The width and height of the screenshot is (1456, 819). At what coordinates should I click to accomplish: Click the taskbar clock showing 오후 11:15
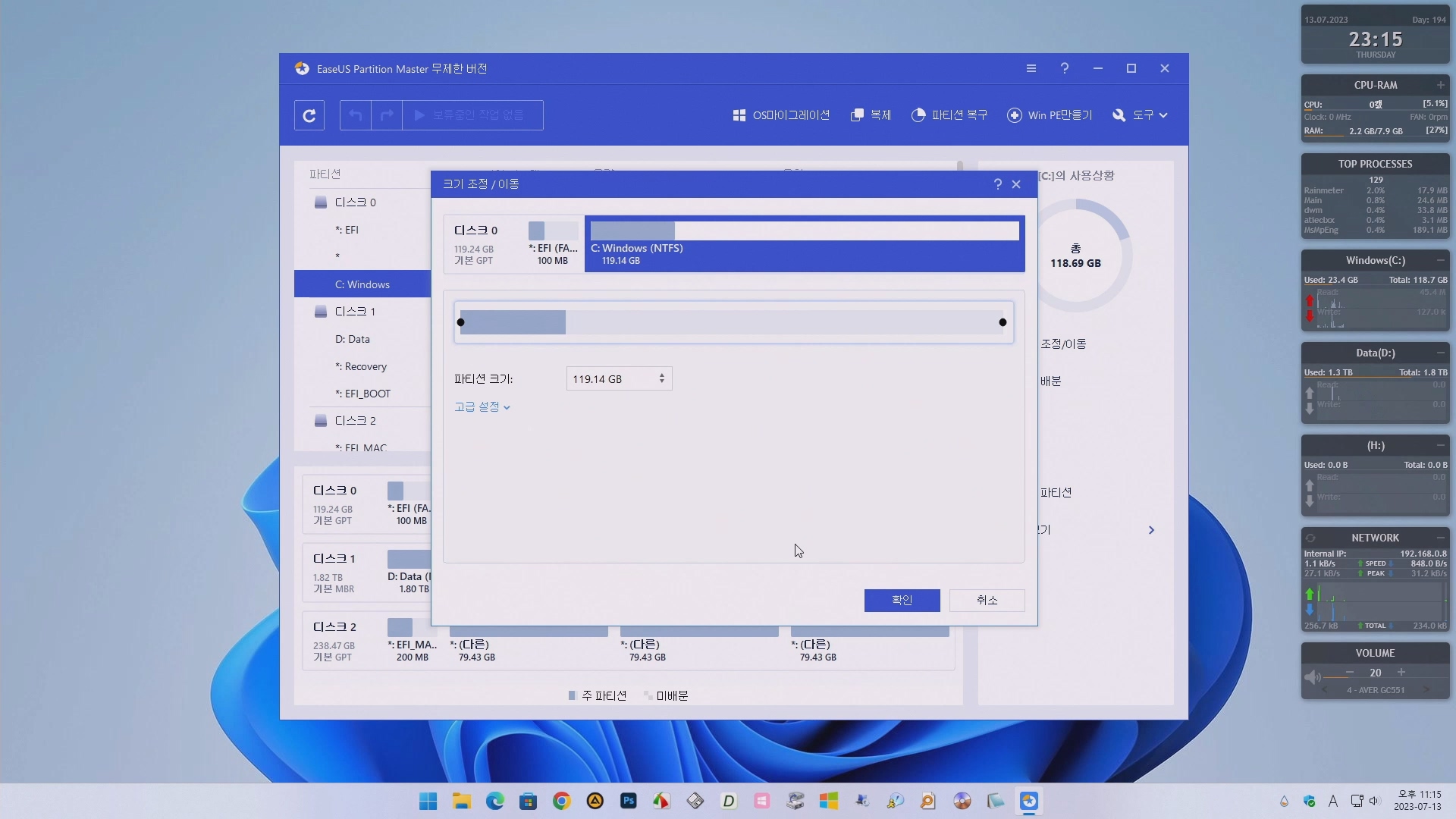[x=1417, y=801]
